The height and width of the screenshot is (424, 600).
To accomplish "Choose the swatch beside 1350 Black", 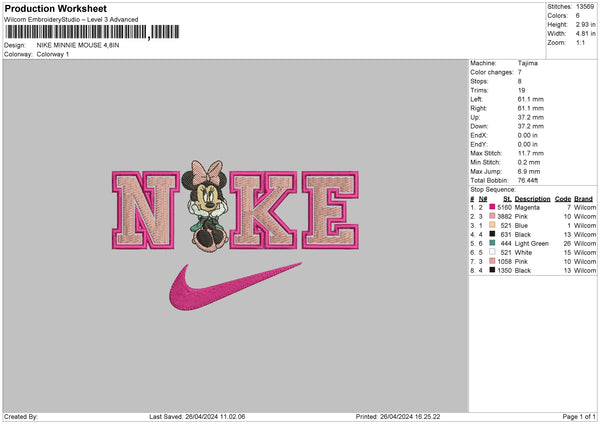I will point(492,270).
